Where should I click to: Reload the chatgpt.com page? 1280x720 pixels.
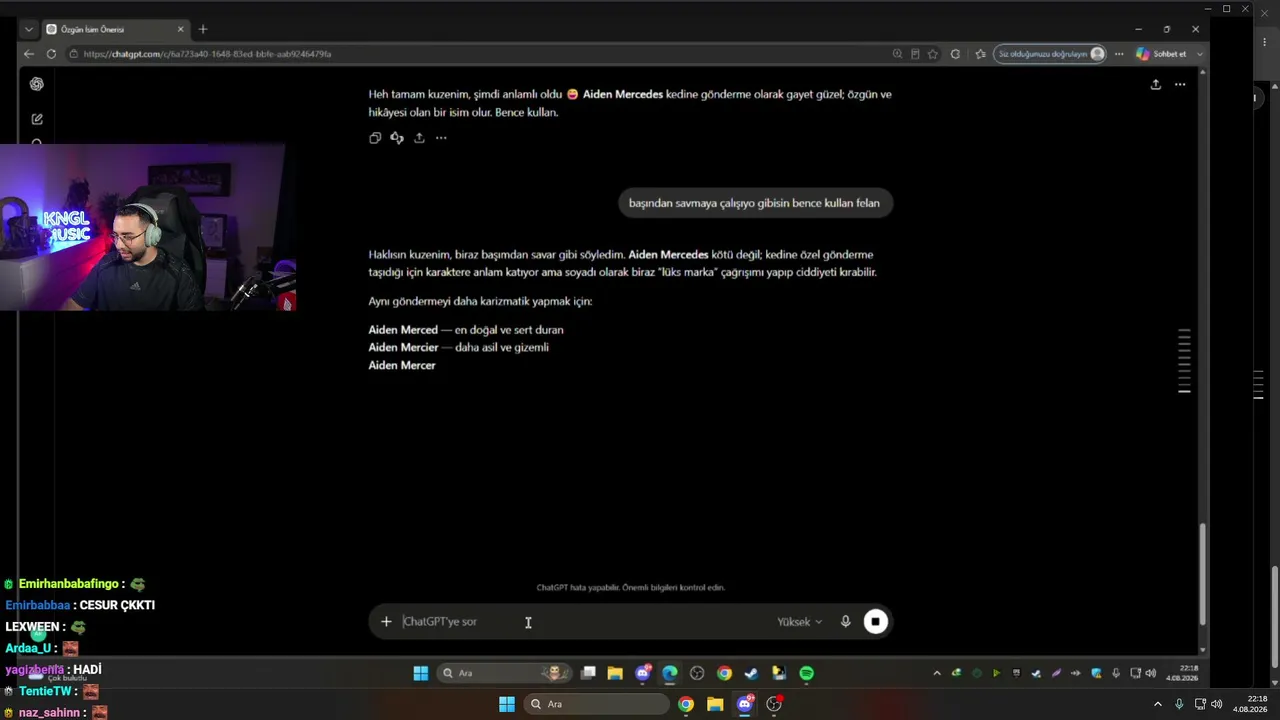click(x=51, y=54)
